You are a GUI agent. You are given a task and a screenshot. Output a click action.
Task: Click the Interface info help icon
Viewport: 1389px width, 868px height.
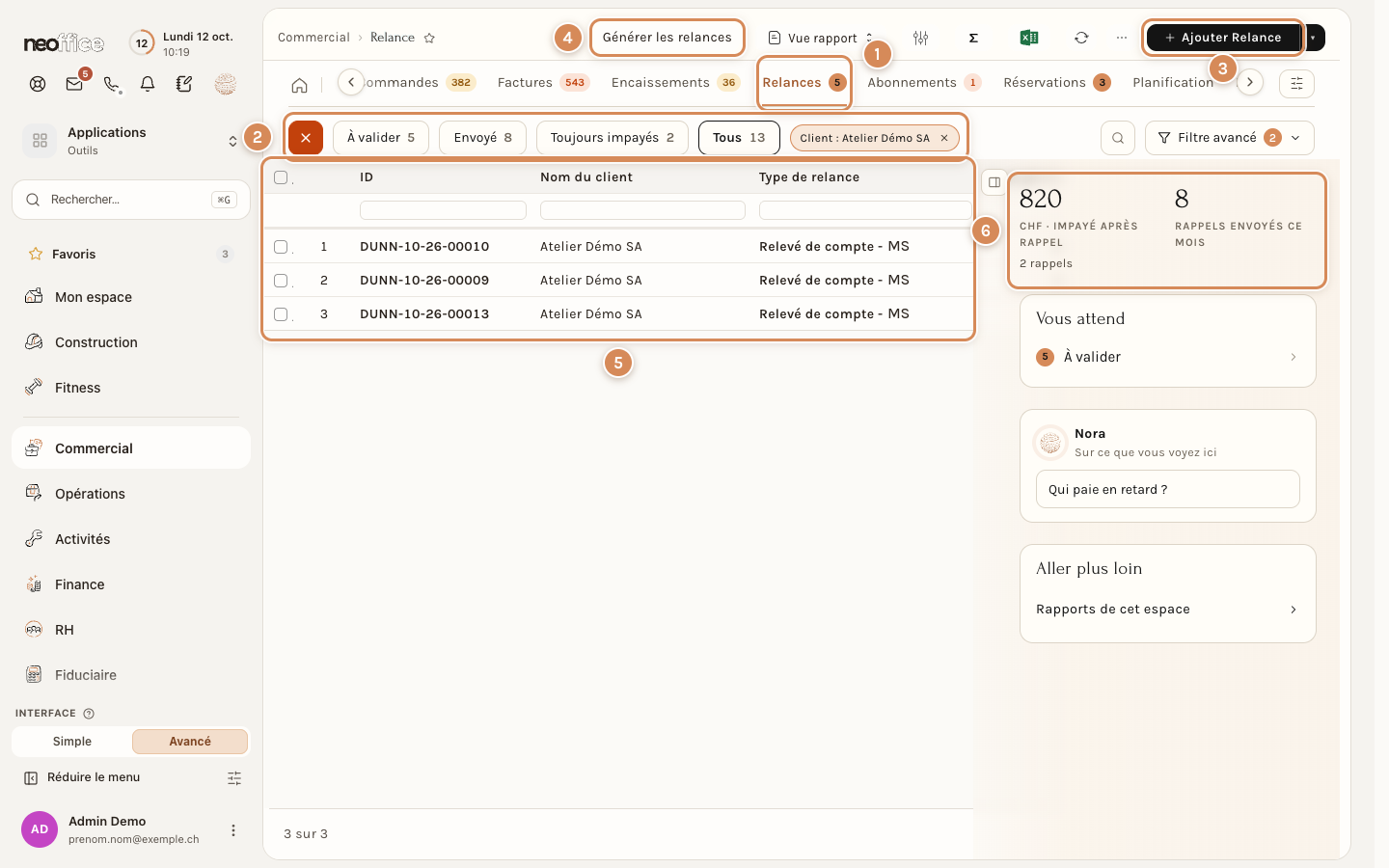coord(89,714)
